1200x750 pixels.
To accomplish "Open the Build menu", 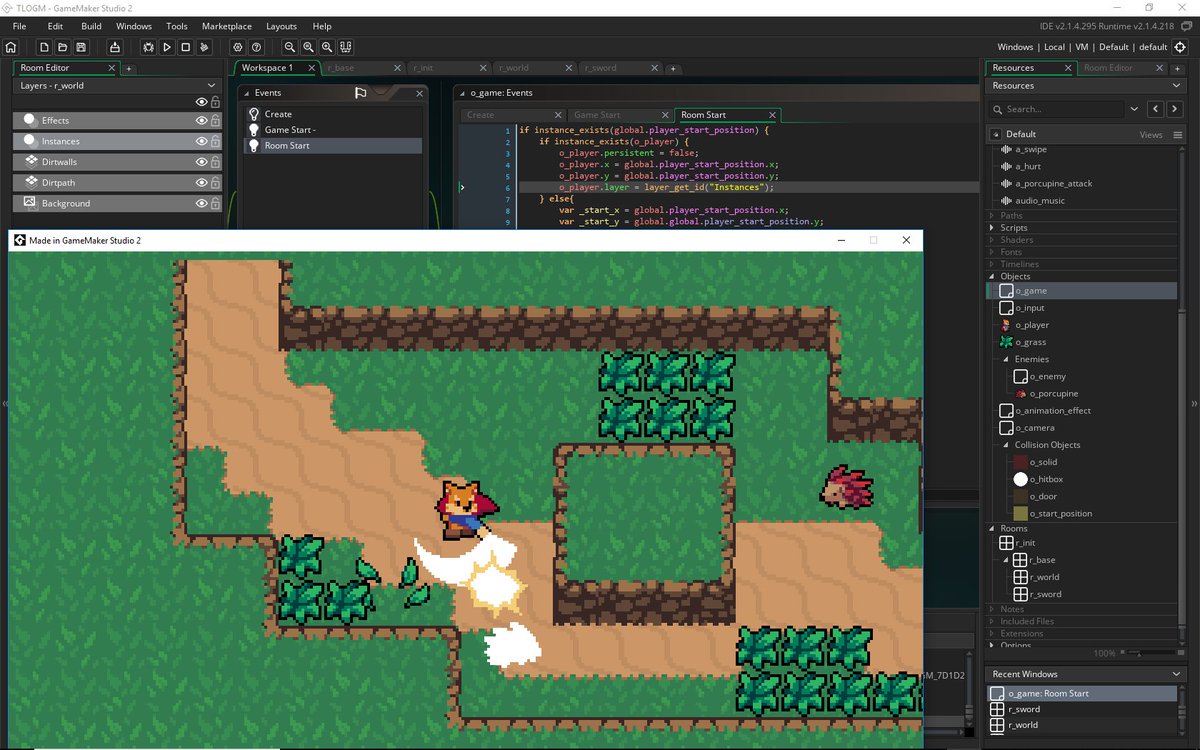I will pyautogui.click(x=91, y=26).
